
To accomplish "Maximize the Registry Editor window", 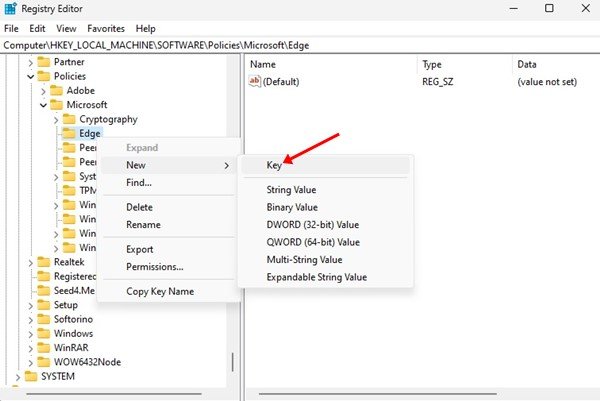I will (x=549, y=8).
